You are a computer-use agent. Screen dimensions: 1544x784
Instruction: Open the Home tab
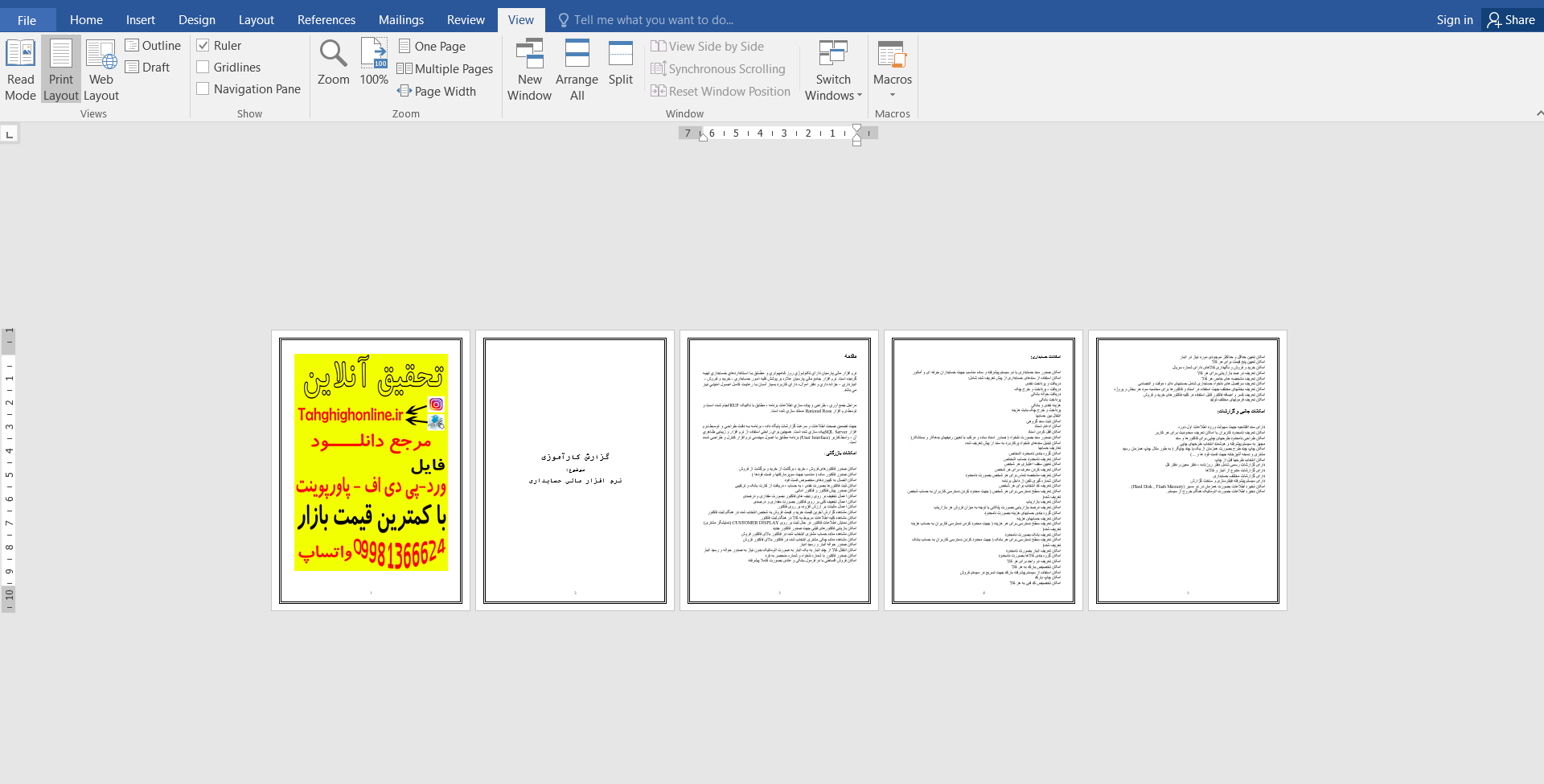tap(86, 20)
